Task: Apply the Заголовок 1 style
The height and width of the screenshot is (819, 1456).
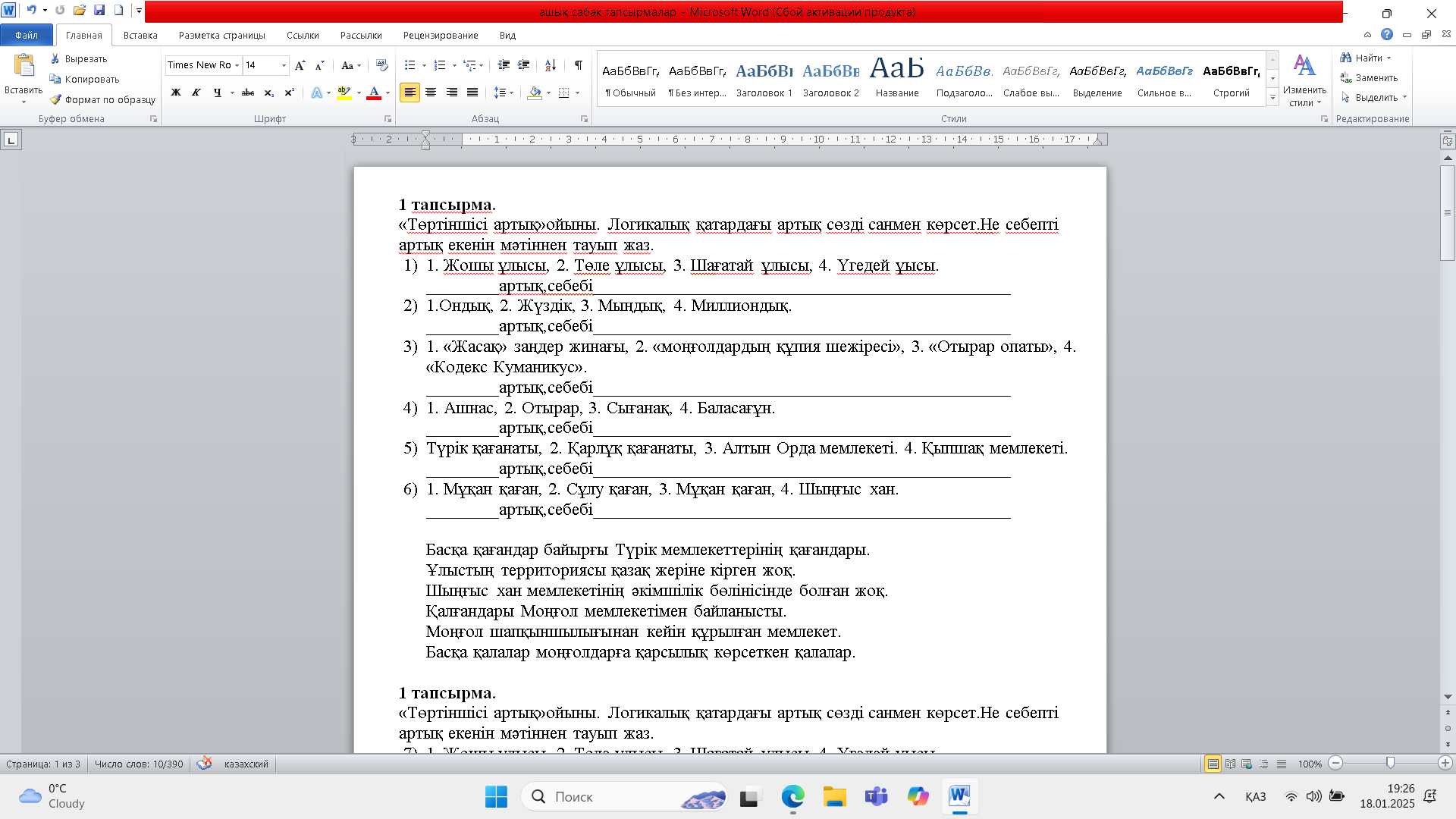Action: [764, 79]
